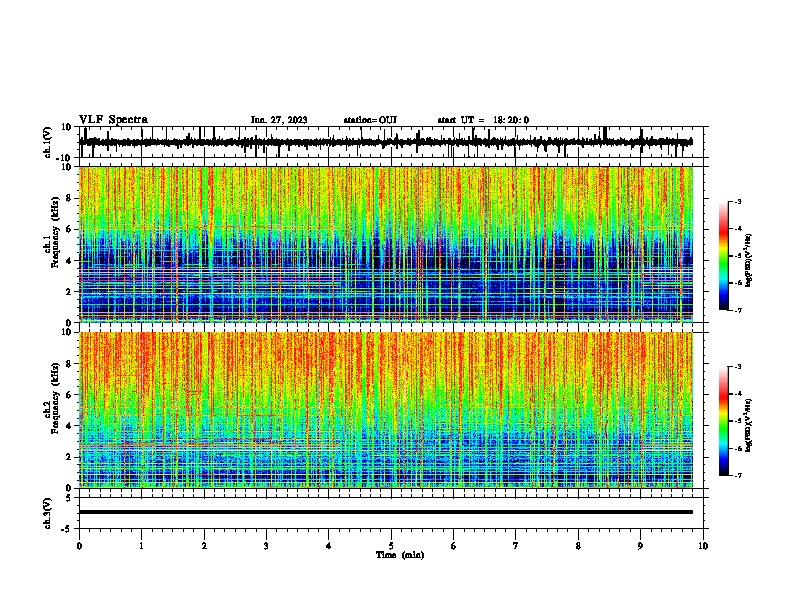Click the "6" kHz tick of ch.2 spectrogram

(69, 395)
